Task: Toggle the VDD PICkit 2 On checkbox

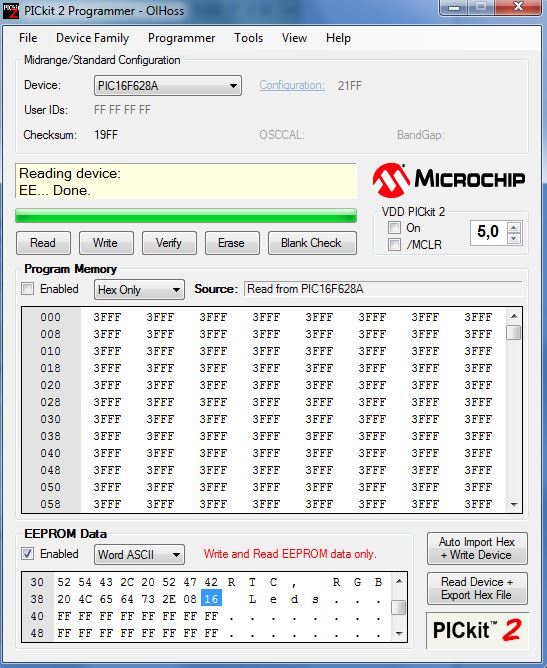Action: point(394,227)
